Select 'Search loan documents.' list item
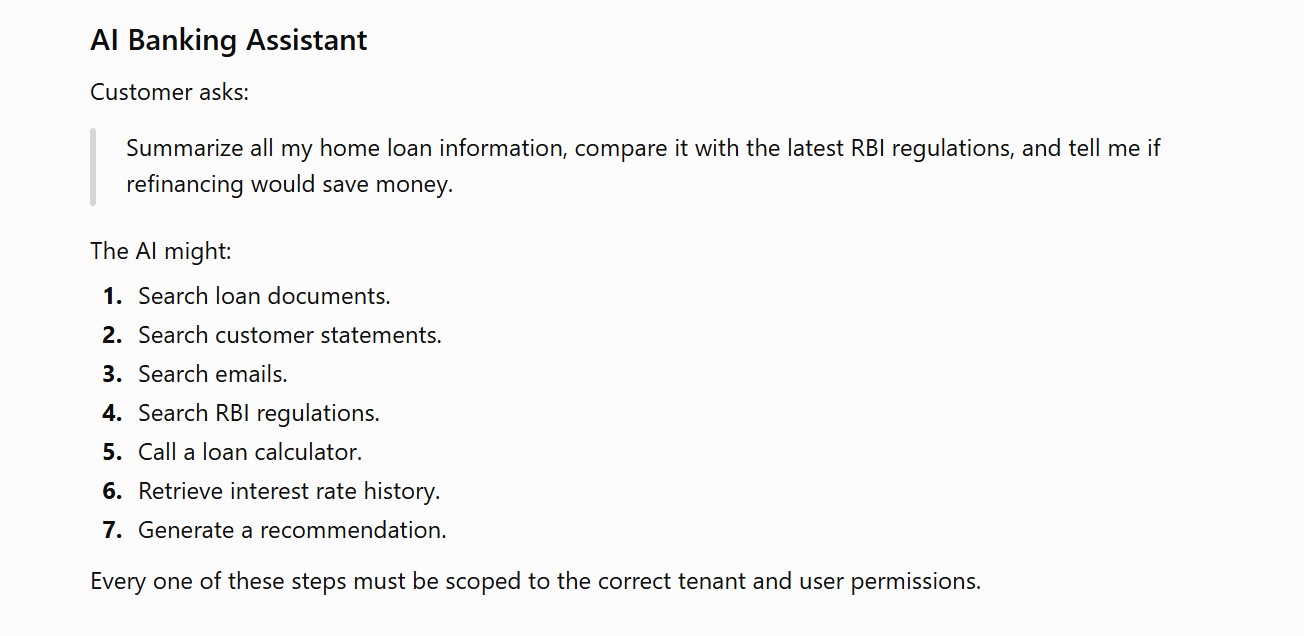1304x636 pixels. [x=264, y=296]
